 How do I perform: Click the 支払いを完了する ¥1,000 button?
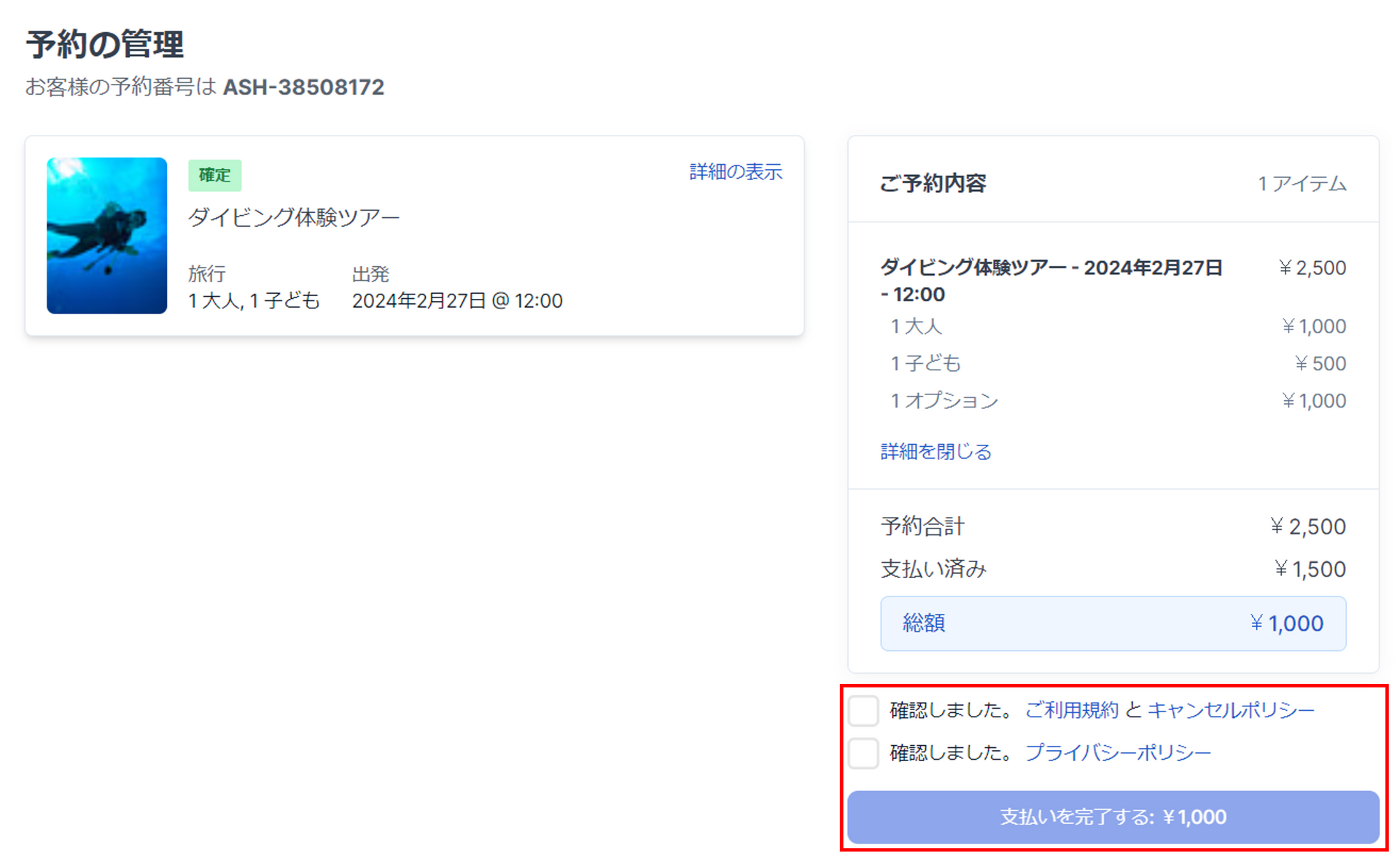(1113, 817)
